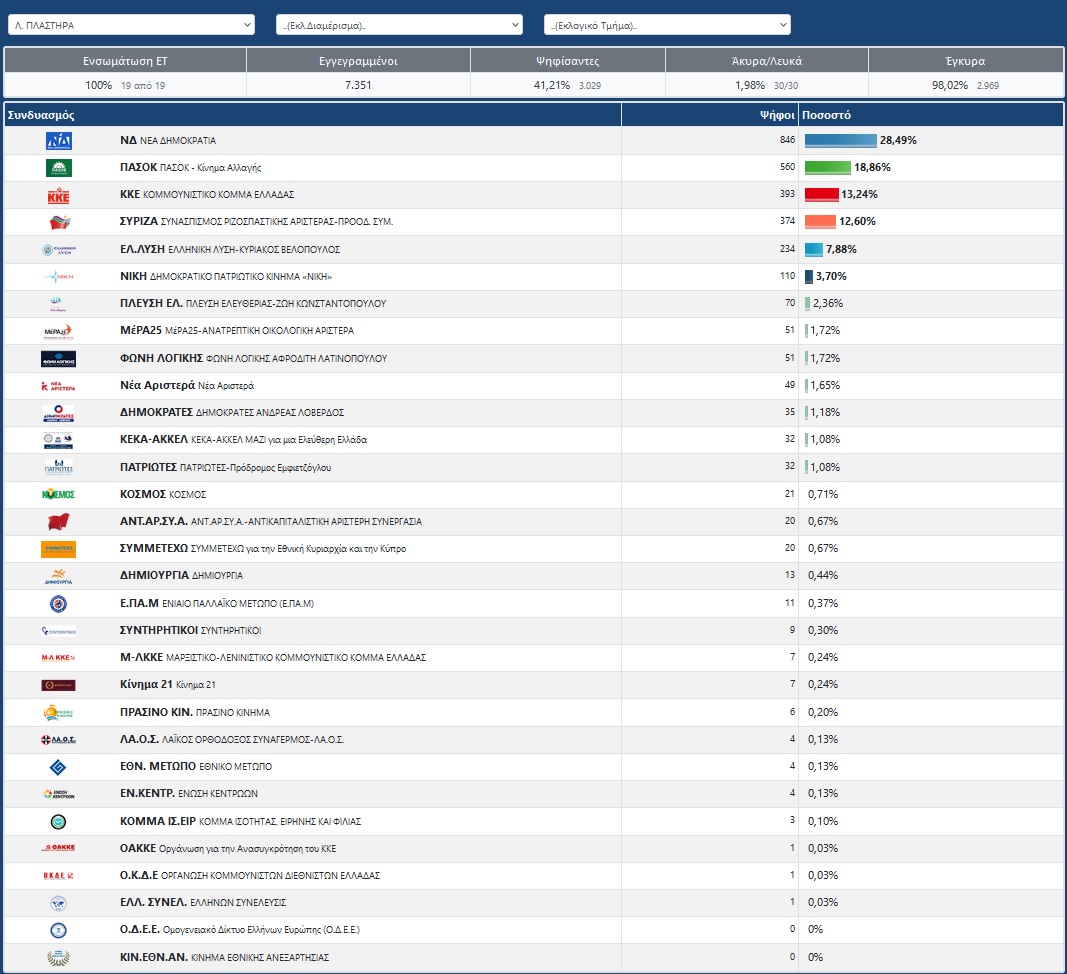Click the red ΚΚΕ party logo
The image size is (1067, 974).
tap(59, 195)
